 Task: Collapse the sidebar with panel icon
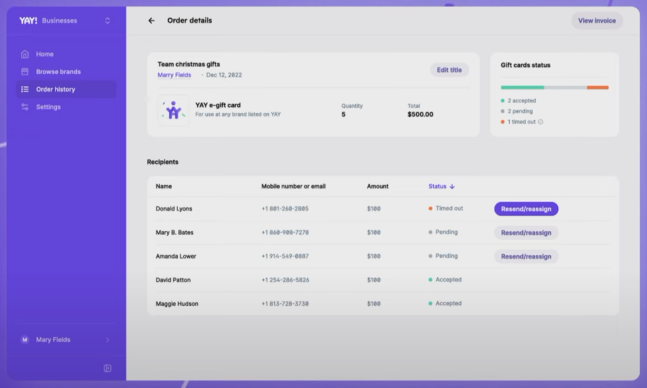pos(107,368)
